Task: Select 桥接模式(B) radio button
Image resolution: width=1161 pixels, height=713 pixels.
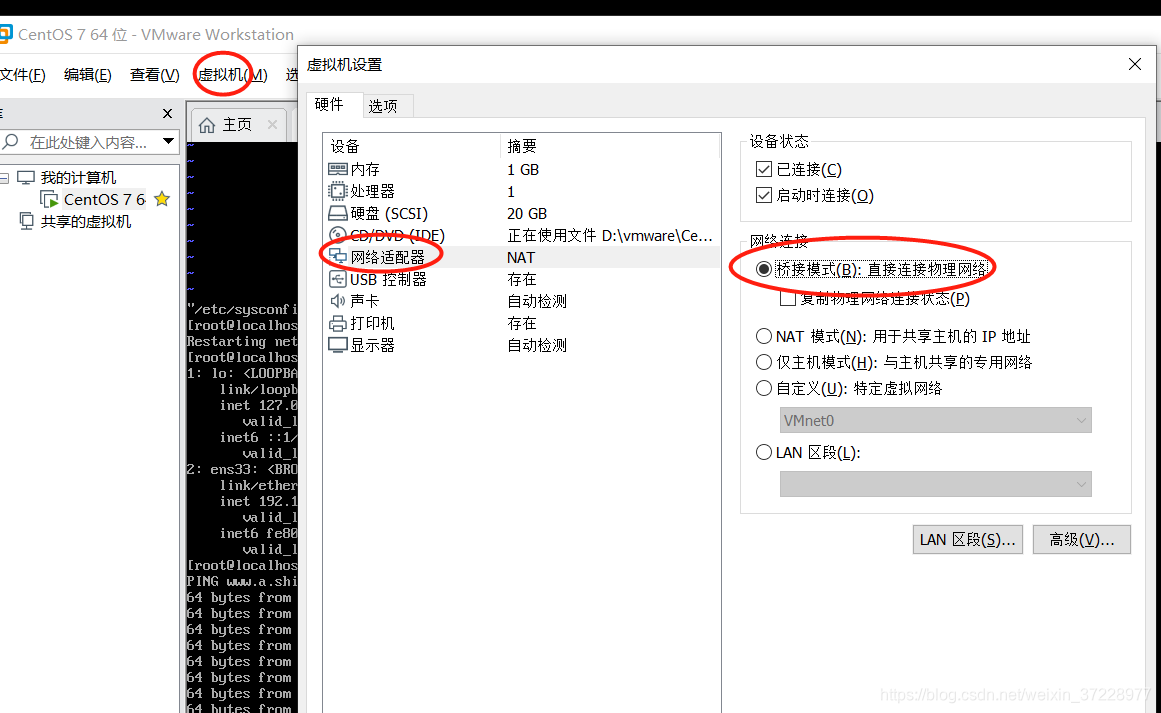Action: (763, 270)
